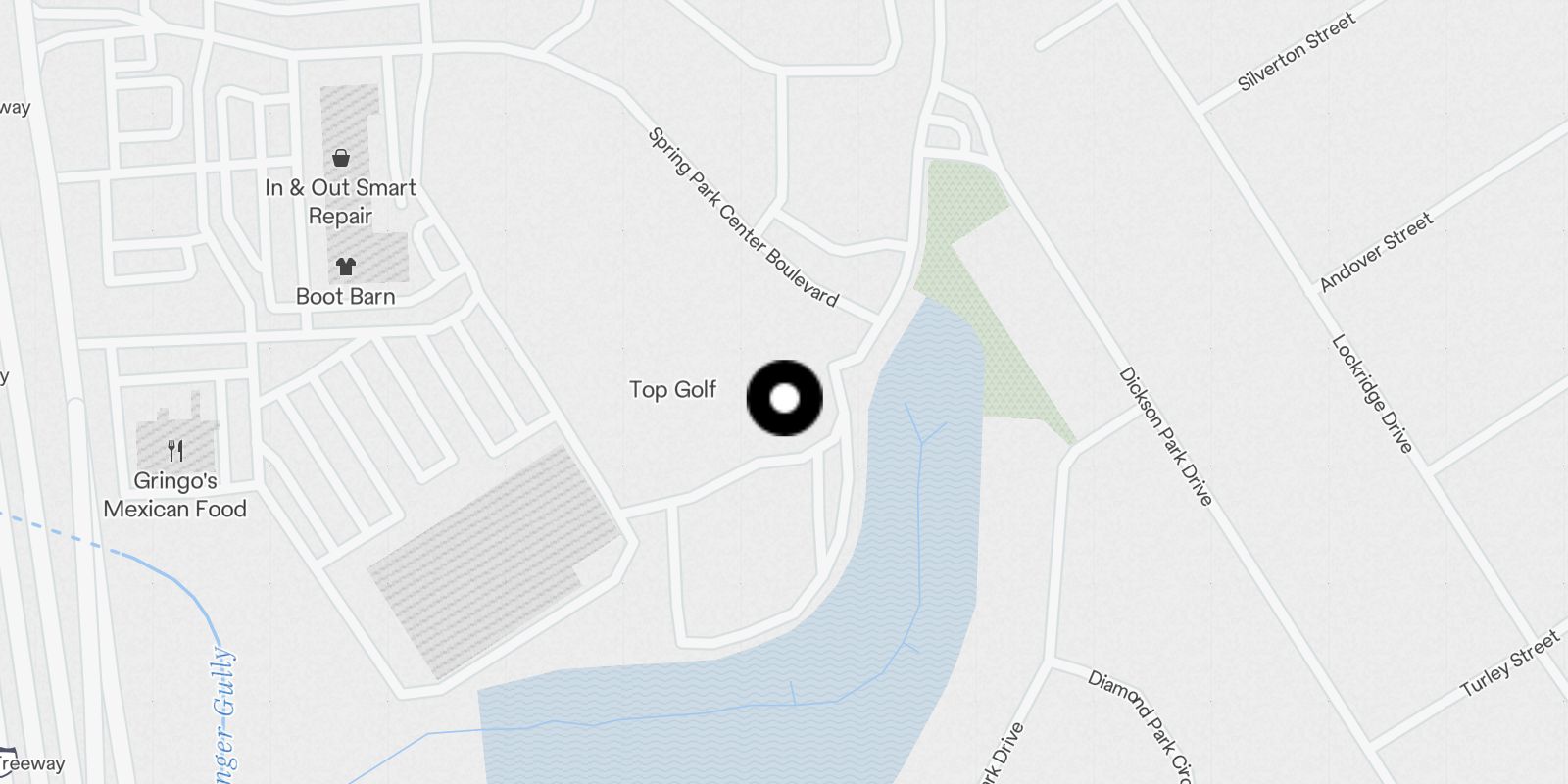Screen dimensions: 1568x784
Task: Click the blue lake water area
Action: [x=745, y=686]
